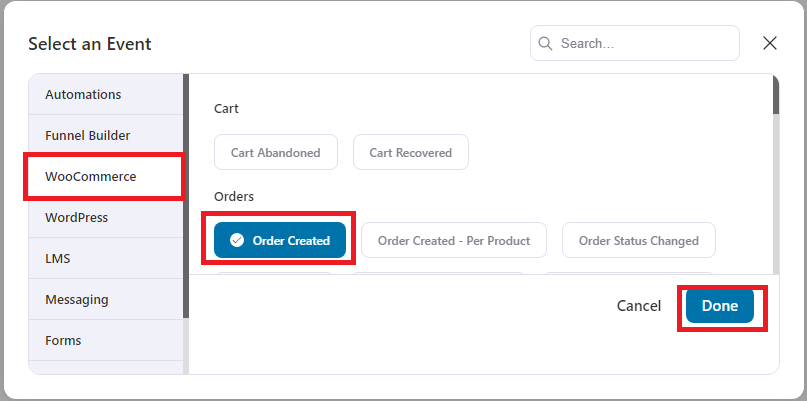Open the Funnel Builder category
The image size is (807, 401).
tap(106, 135)
